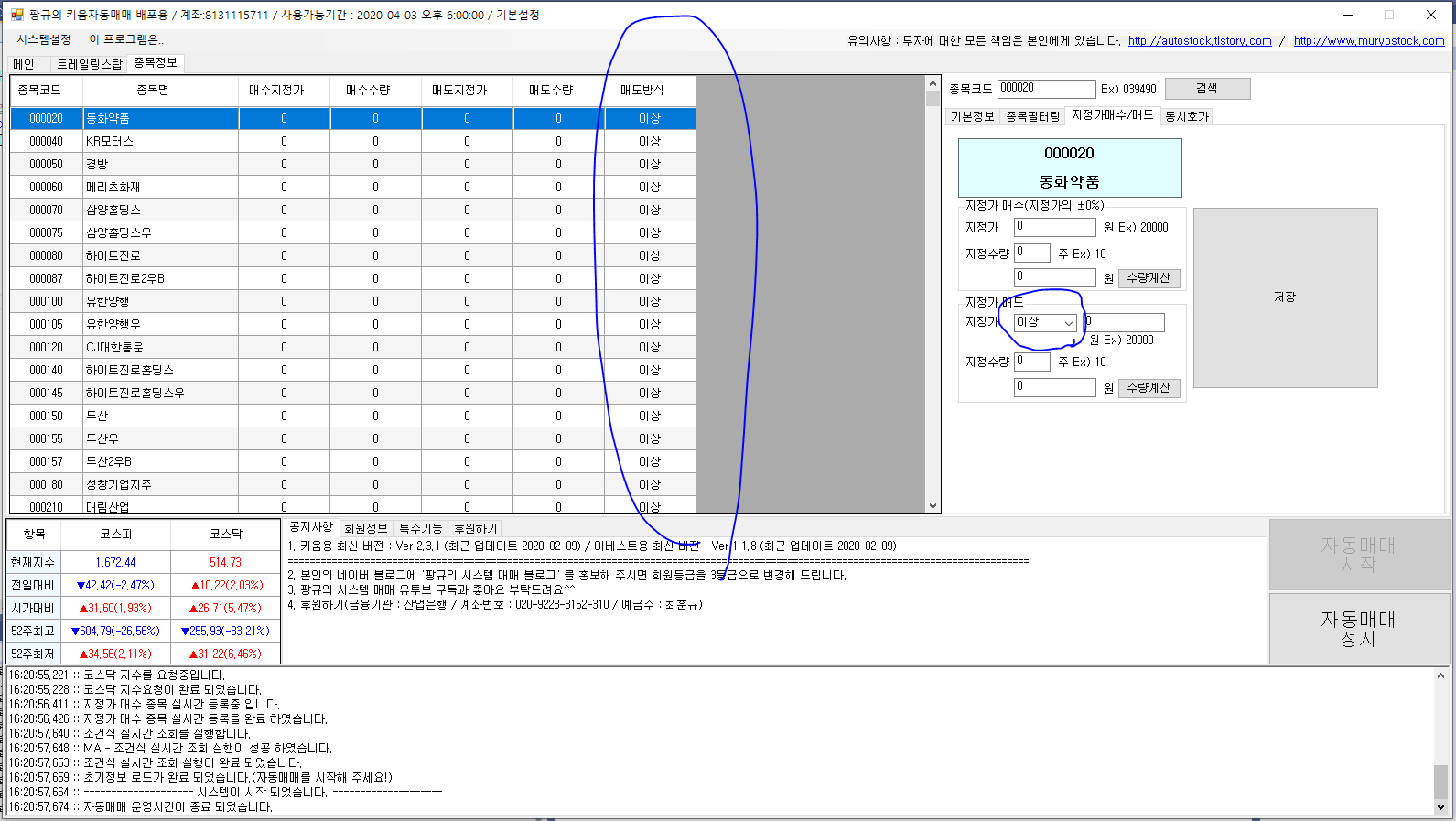Image resolution: width=1456 pixels, height=821 pixels.
Task: Click stock code 000080
Action: pyautogui.click(x=47, y=255)
